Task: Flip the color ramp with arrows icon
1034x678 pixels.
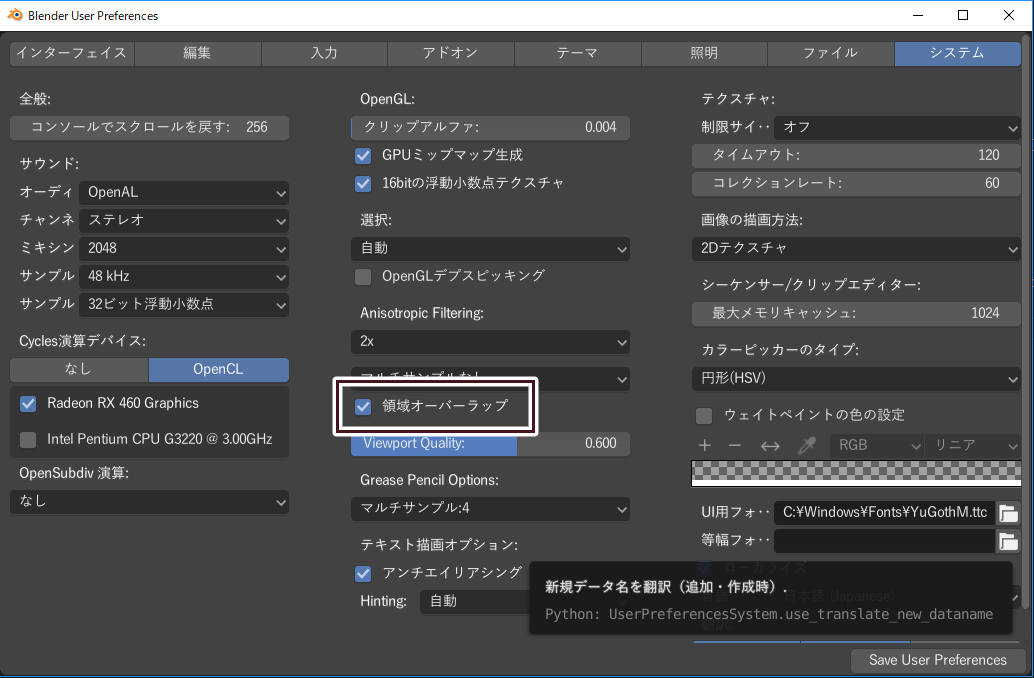Action: 770,446
